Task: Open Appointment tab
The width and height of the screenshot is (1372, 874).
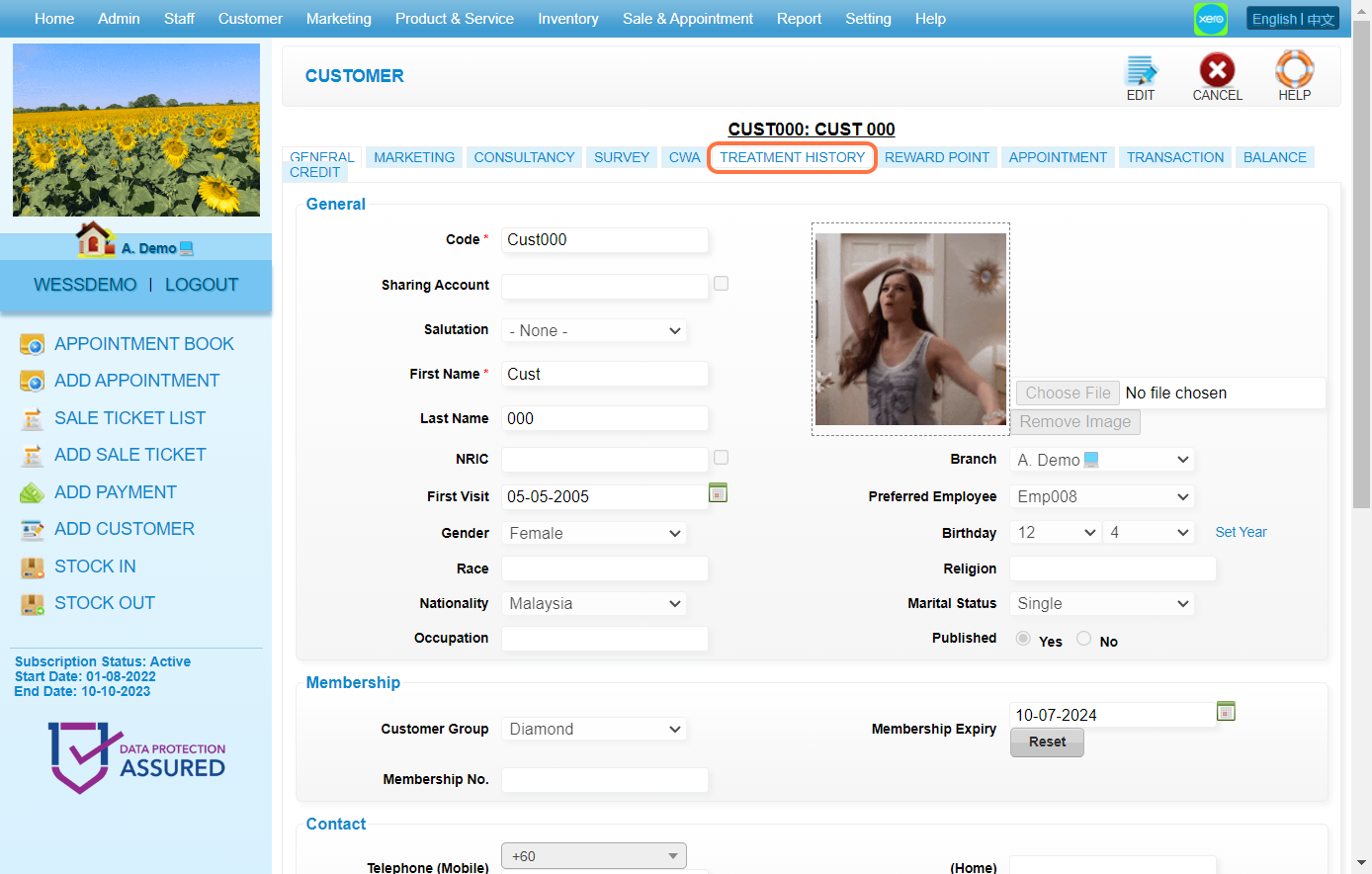Action: tap(1058, 157)
